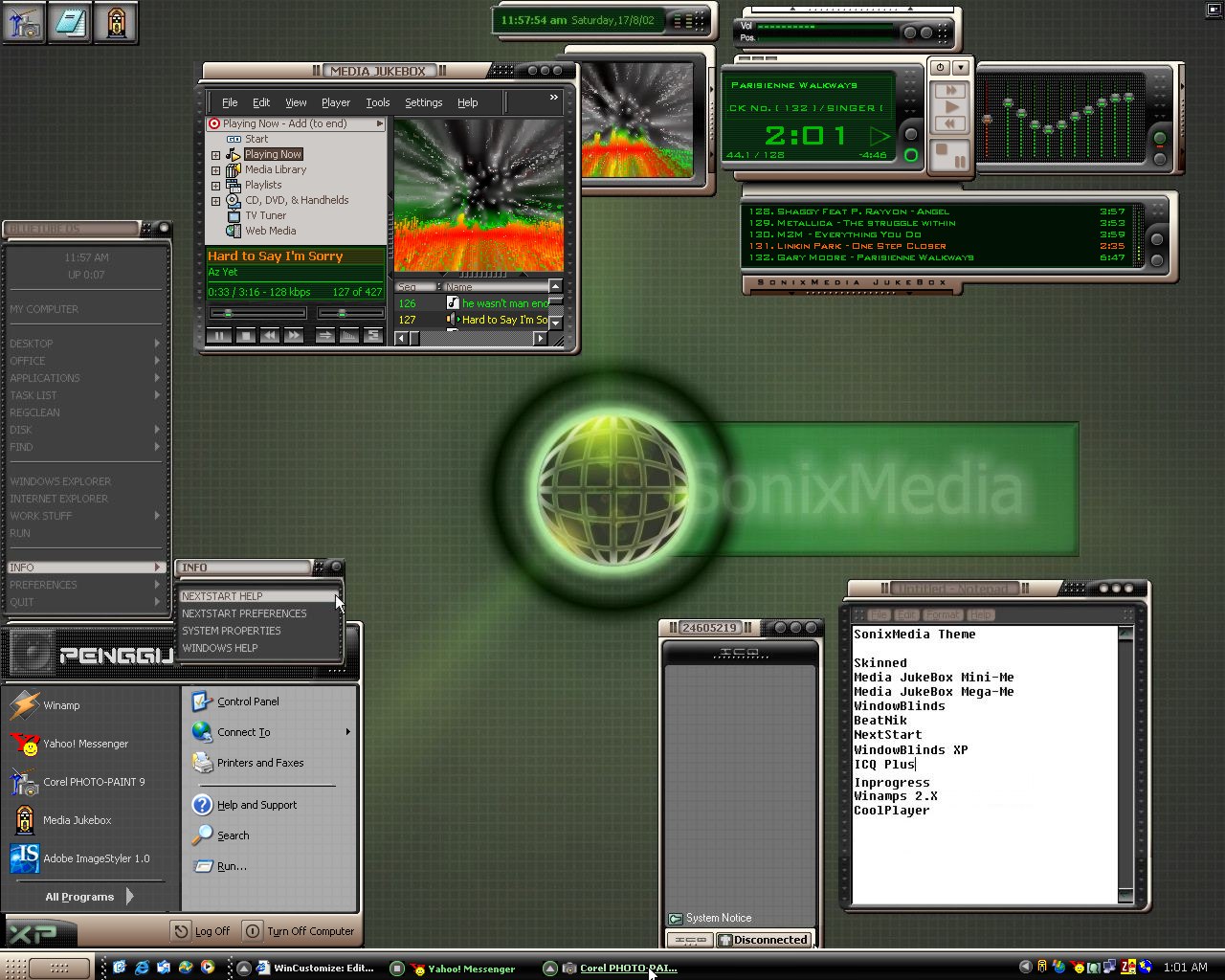Open the down-arrow menu on SonixMedia player
Screen dimensions: 1225x980
coord(960,68)
